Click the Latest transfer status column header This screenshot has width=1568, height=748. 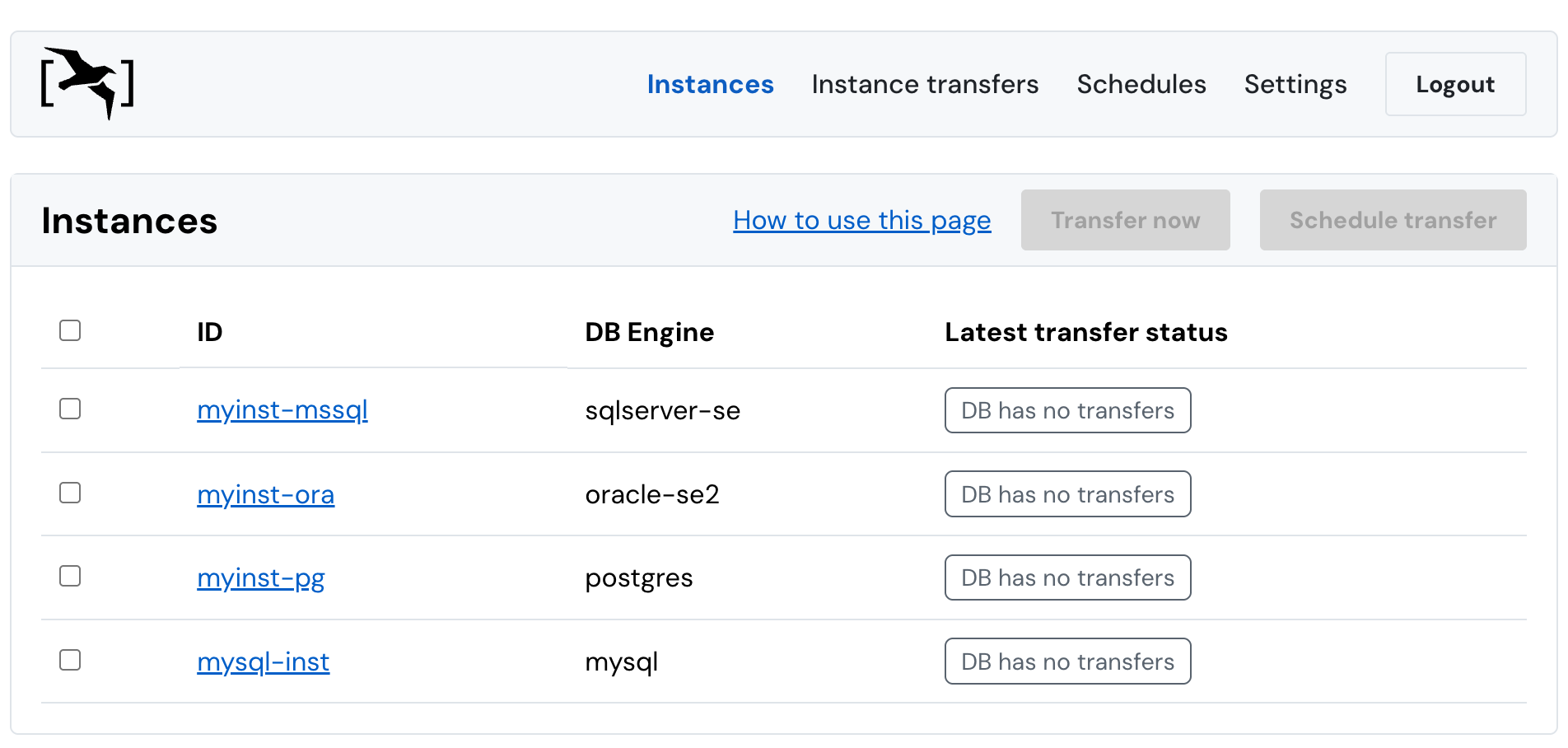coord(1086,332)
